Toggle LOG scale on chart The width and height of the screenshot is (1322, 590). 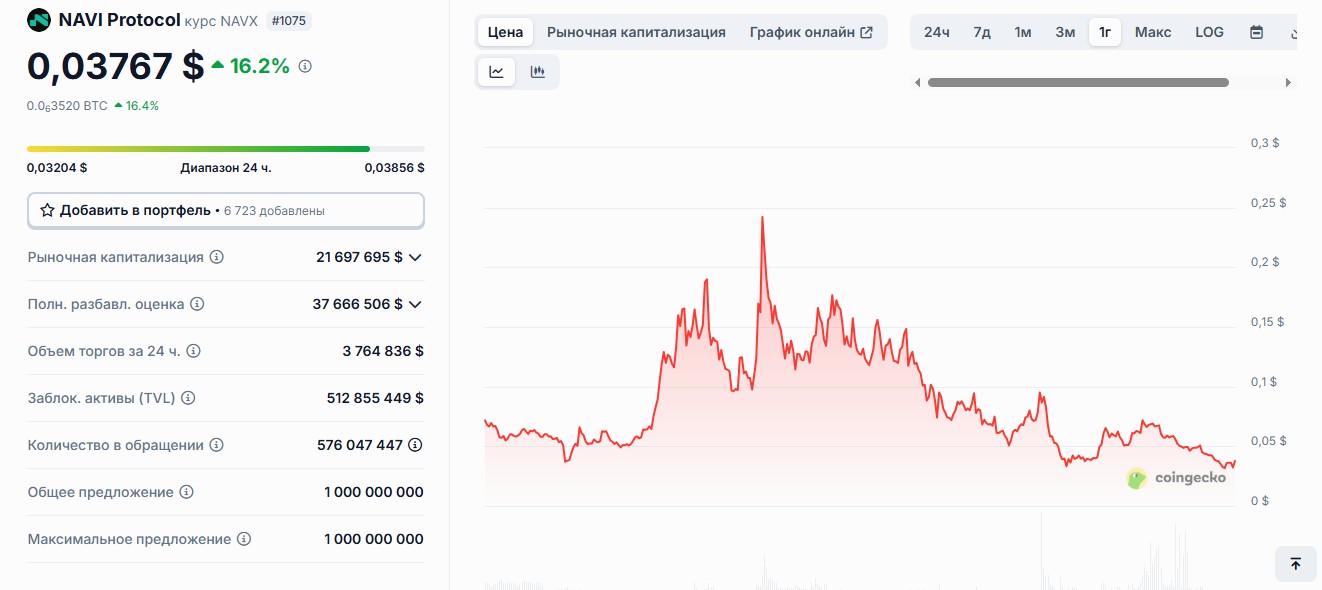[1209, 32]
